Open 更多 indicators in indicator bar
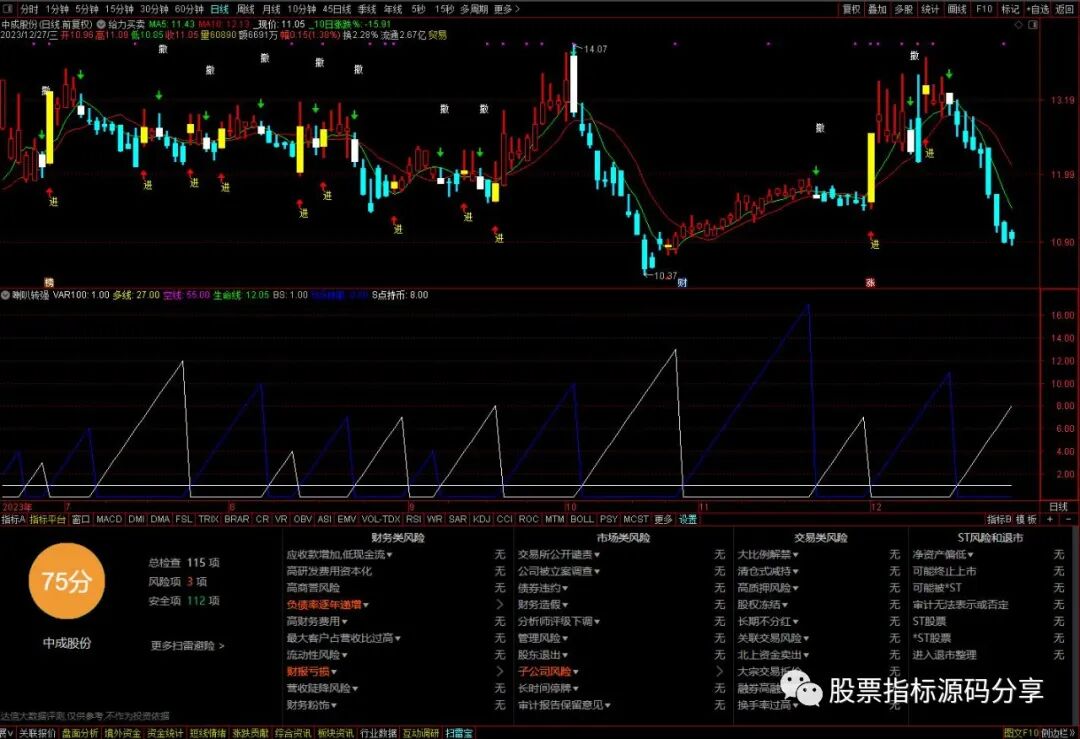 663,519
